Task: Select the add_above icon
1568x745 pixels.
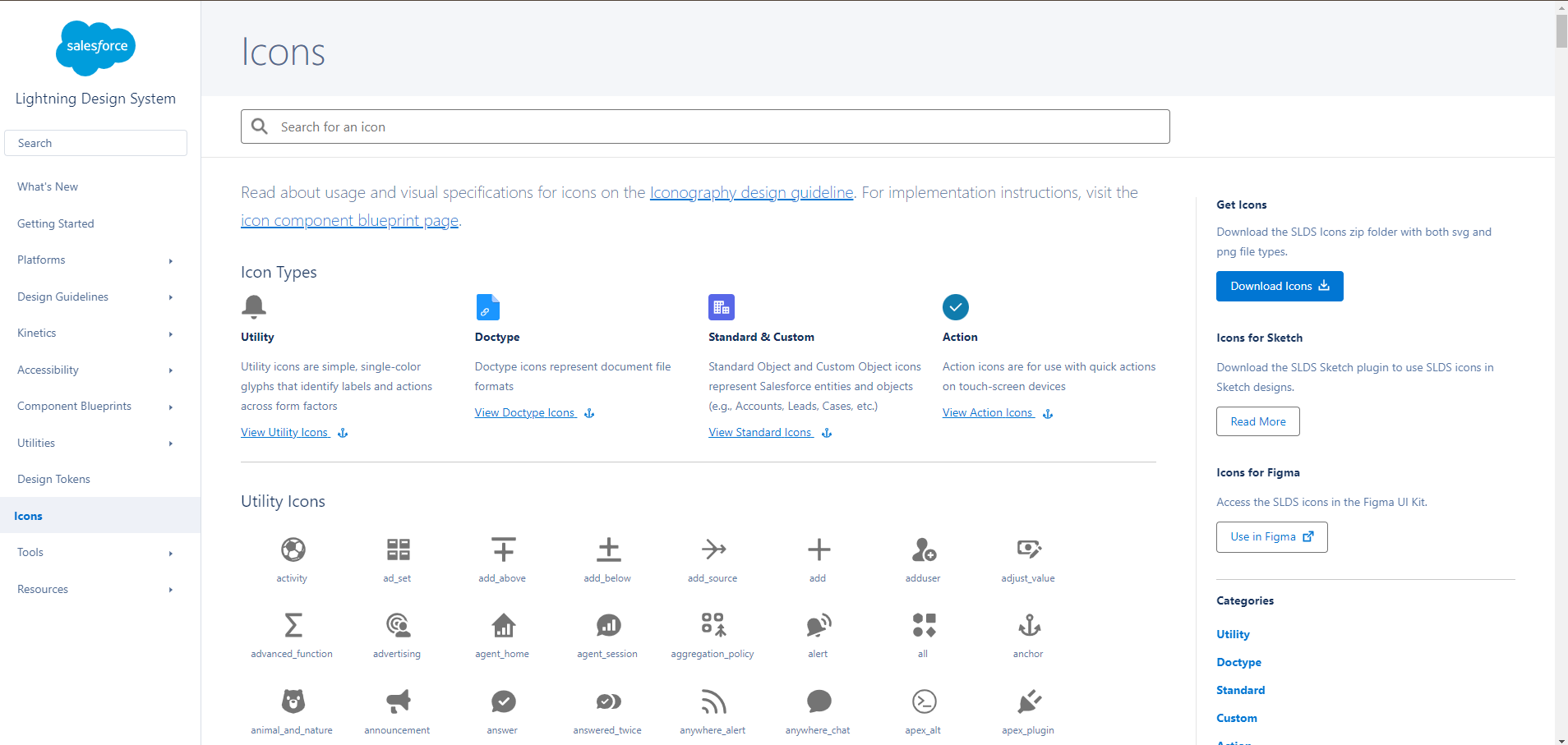Action: click(503, 550)
